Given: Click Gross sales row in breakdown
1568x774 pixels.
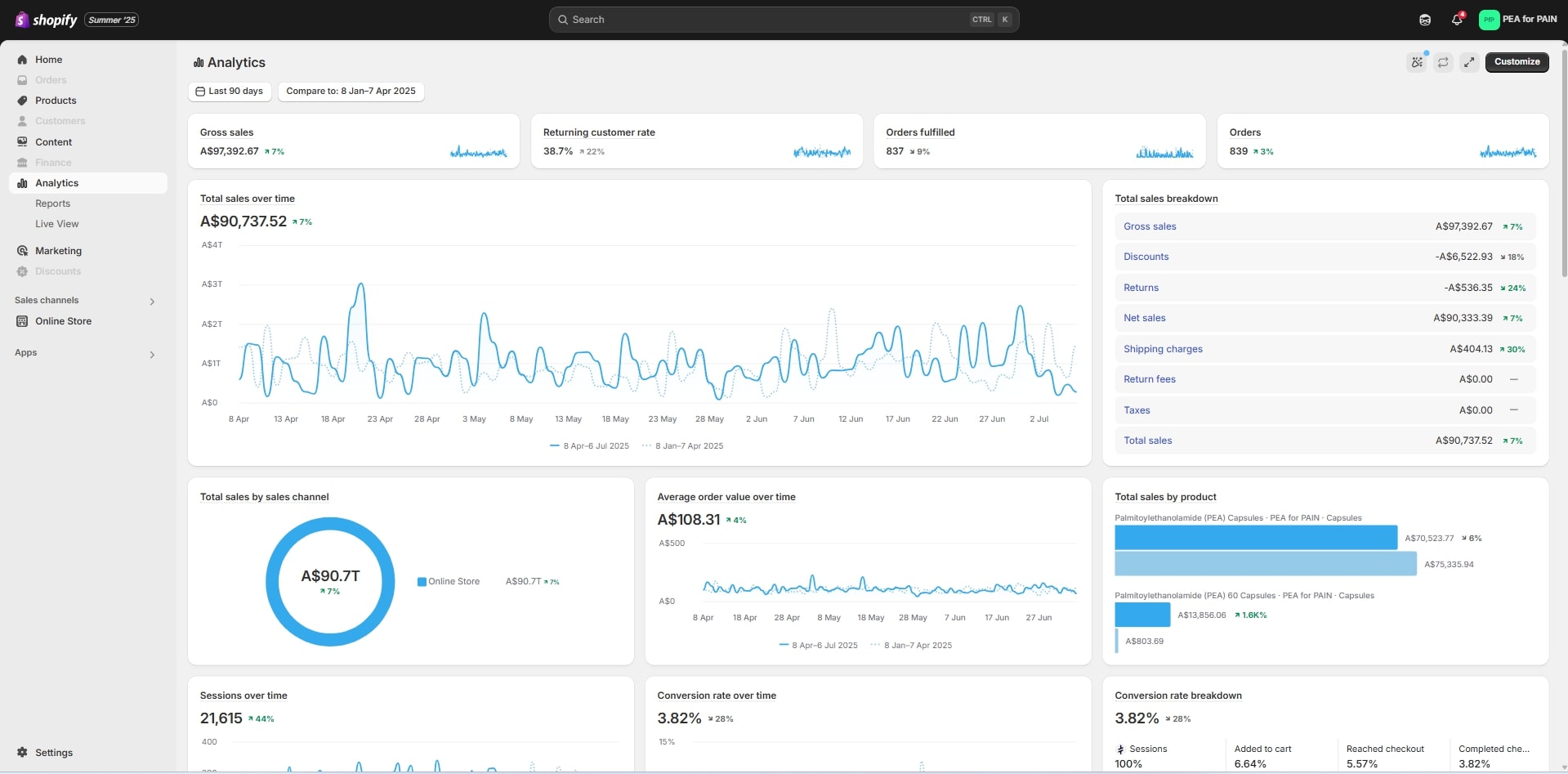Looking at the screenshot, I should click(x=1325, y=226).
